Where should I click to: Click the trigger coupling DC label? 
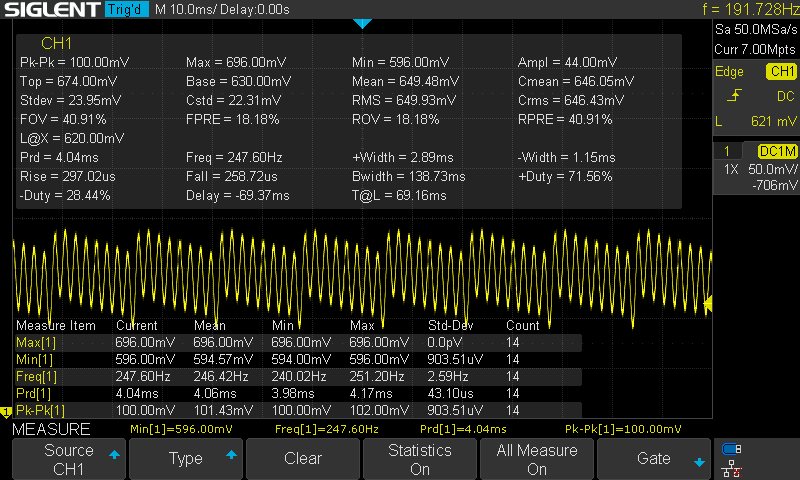pyautogui.click(x=785, y=96)
